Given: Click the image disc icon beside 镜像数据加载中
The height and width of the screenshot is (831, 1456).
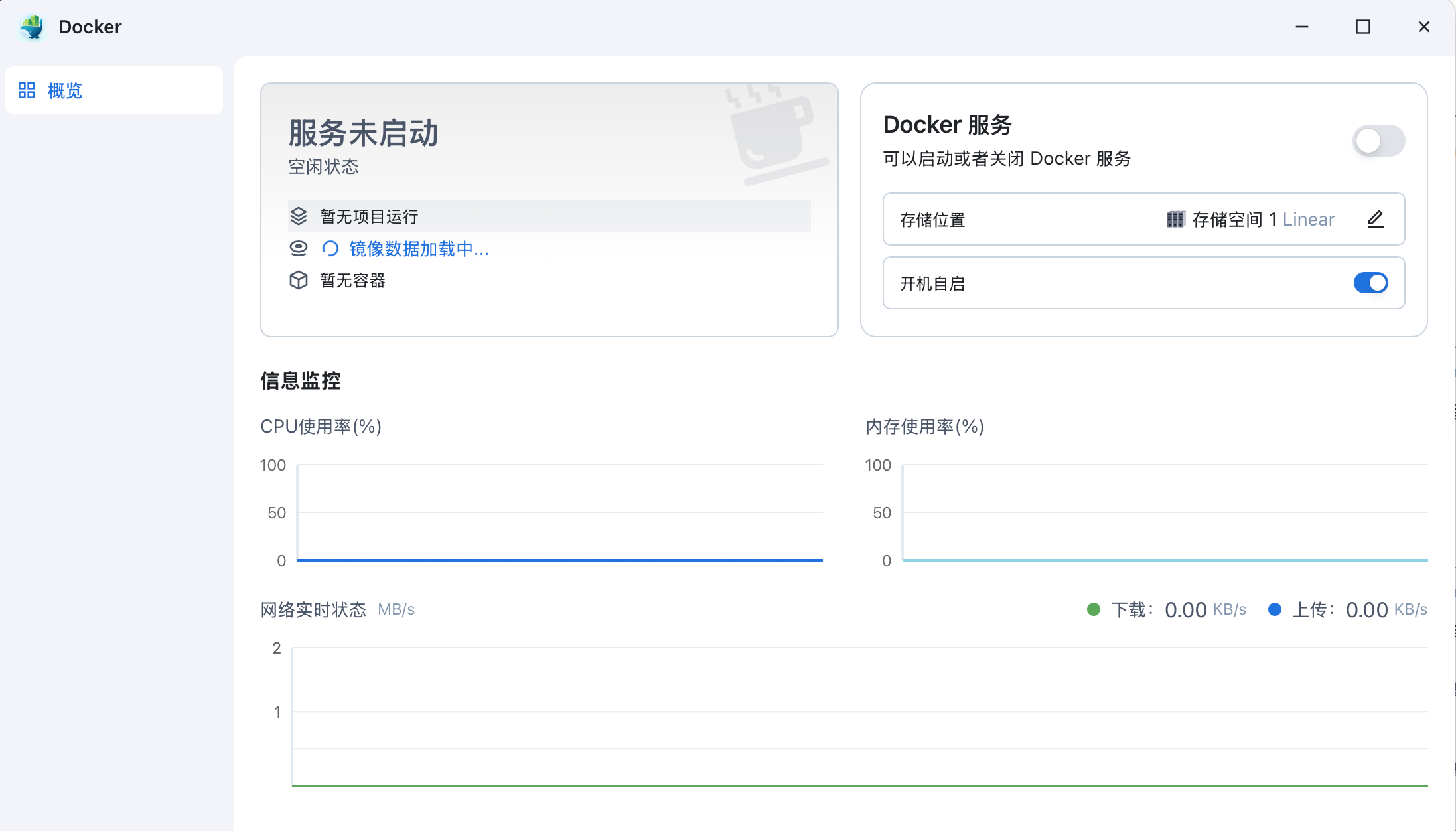Looking at the screenshot, I should click(x=299, y=248).
